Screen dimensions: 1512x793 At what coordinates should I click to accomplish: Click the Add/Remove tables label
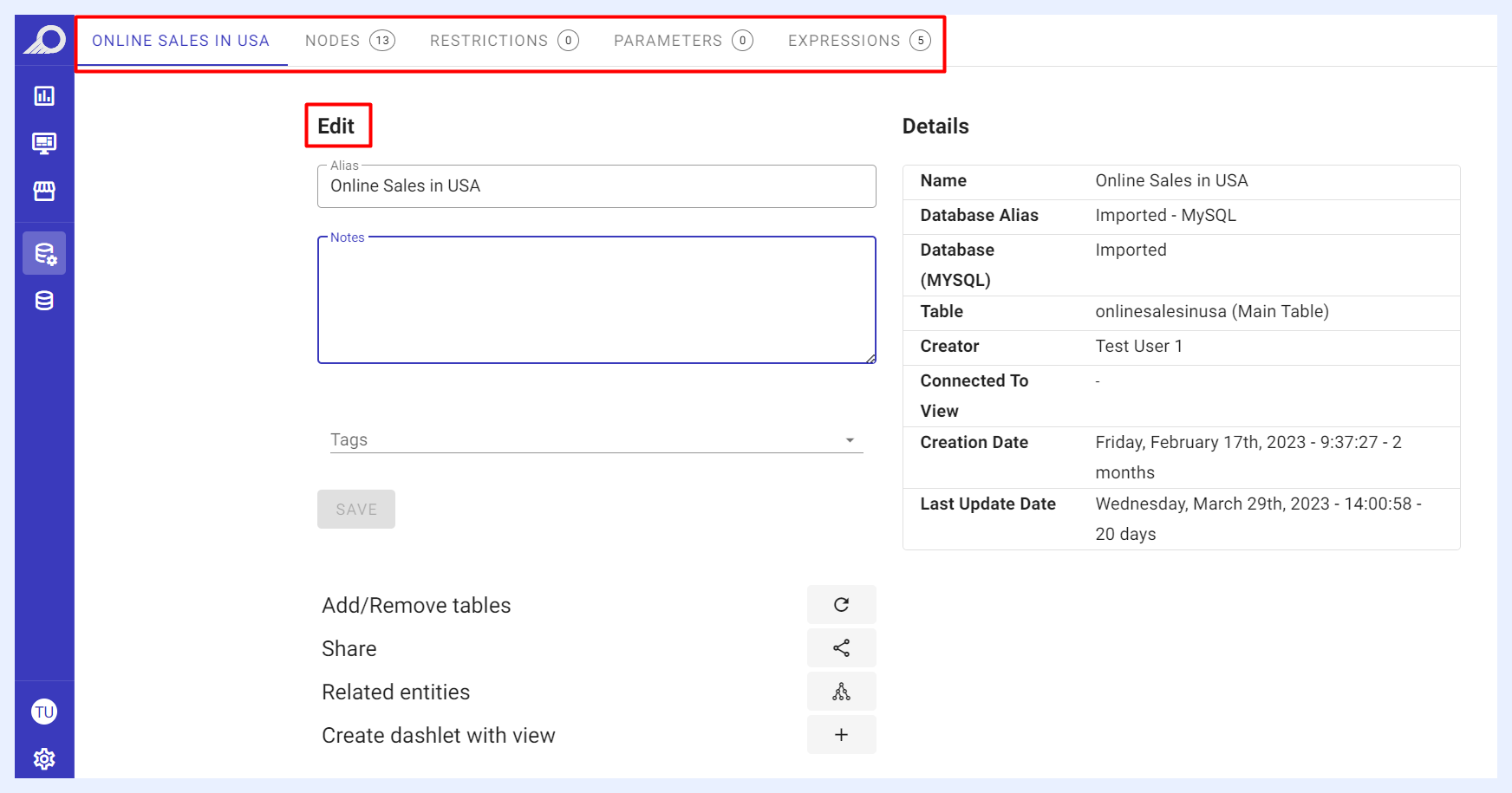(x=416, y=605)
